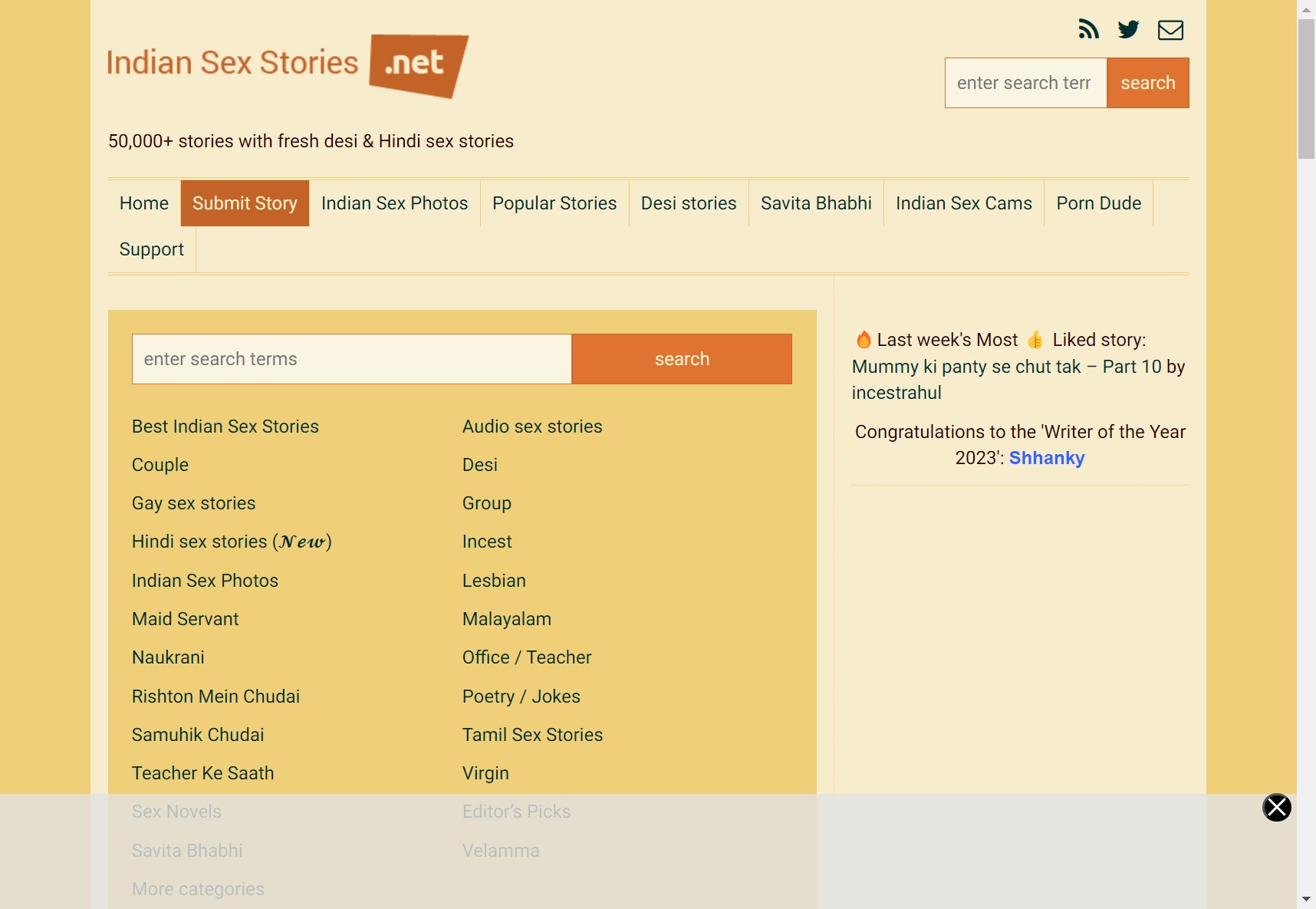Open the Submit Story tab
Image resolution: width=1316 pixels, height=909 pixels.
245,203
